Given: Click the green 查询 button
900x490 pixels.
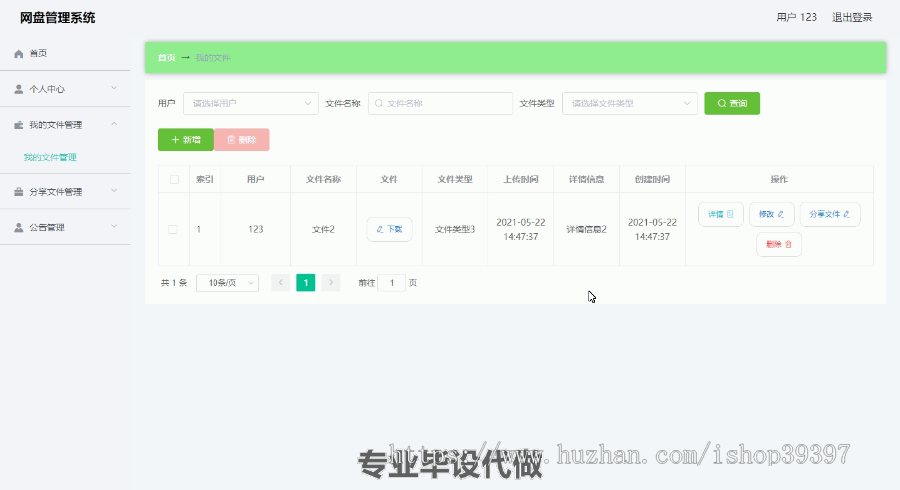Looking at the screenshot, I should [732, 103].
